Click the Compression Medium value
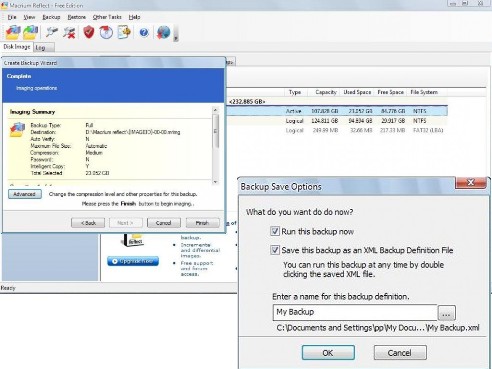The image size is (492, 369). pyautogui.click(x=94, y=153)
